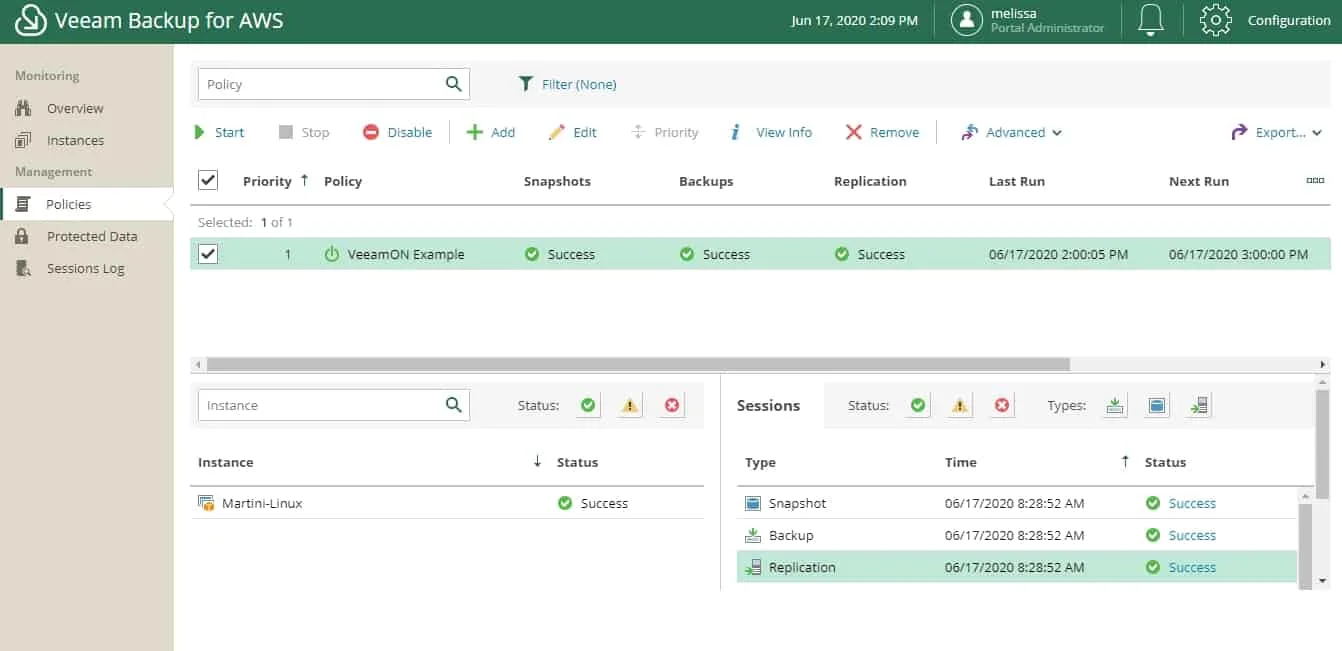Click the Backups success check icon
This screenshot has width=1342, height=651.
point(687,255)
